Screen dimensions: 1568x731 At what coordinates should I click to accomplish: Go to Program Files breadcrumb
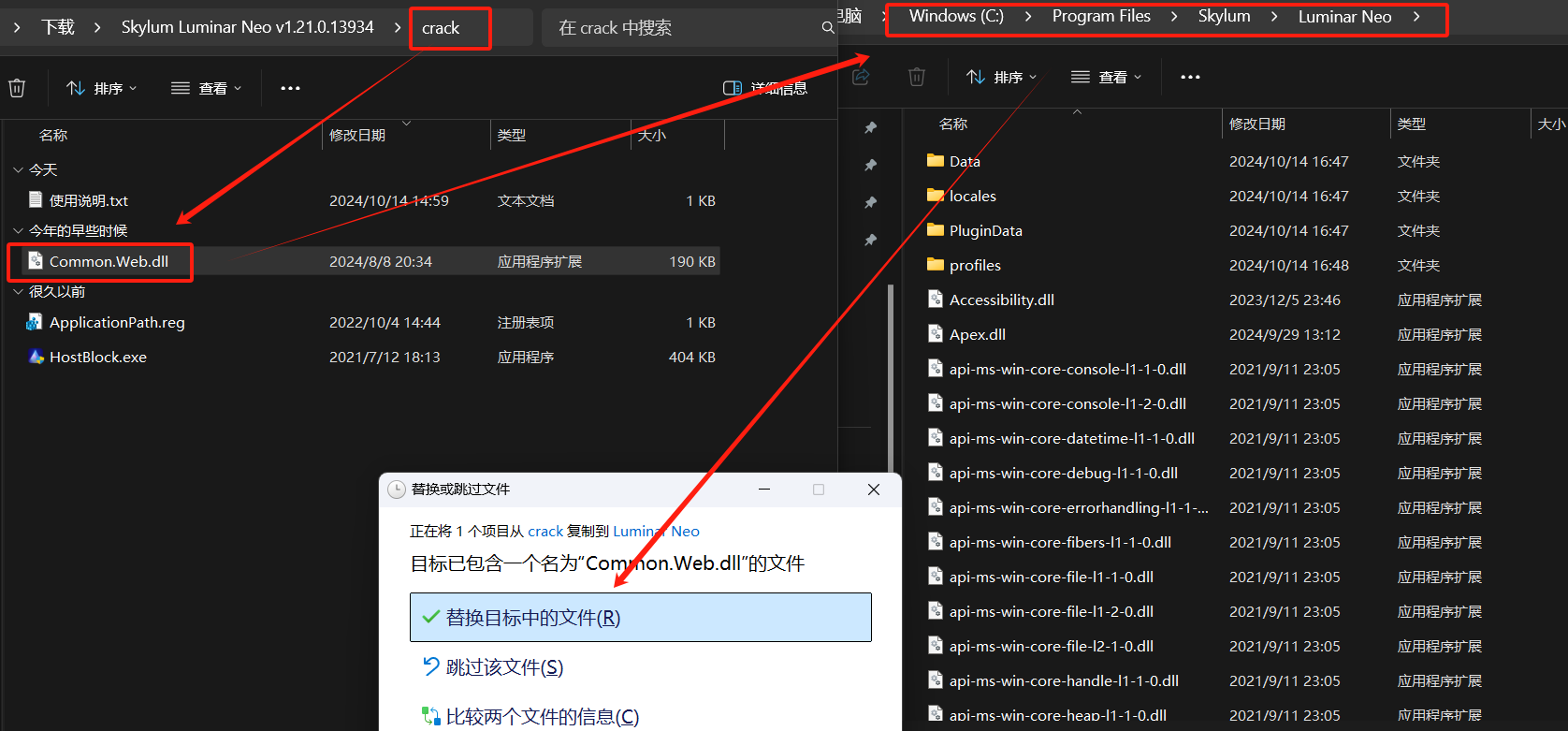pyautogui.click(x=1101, y=16)
